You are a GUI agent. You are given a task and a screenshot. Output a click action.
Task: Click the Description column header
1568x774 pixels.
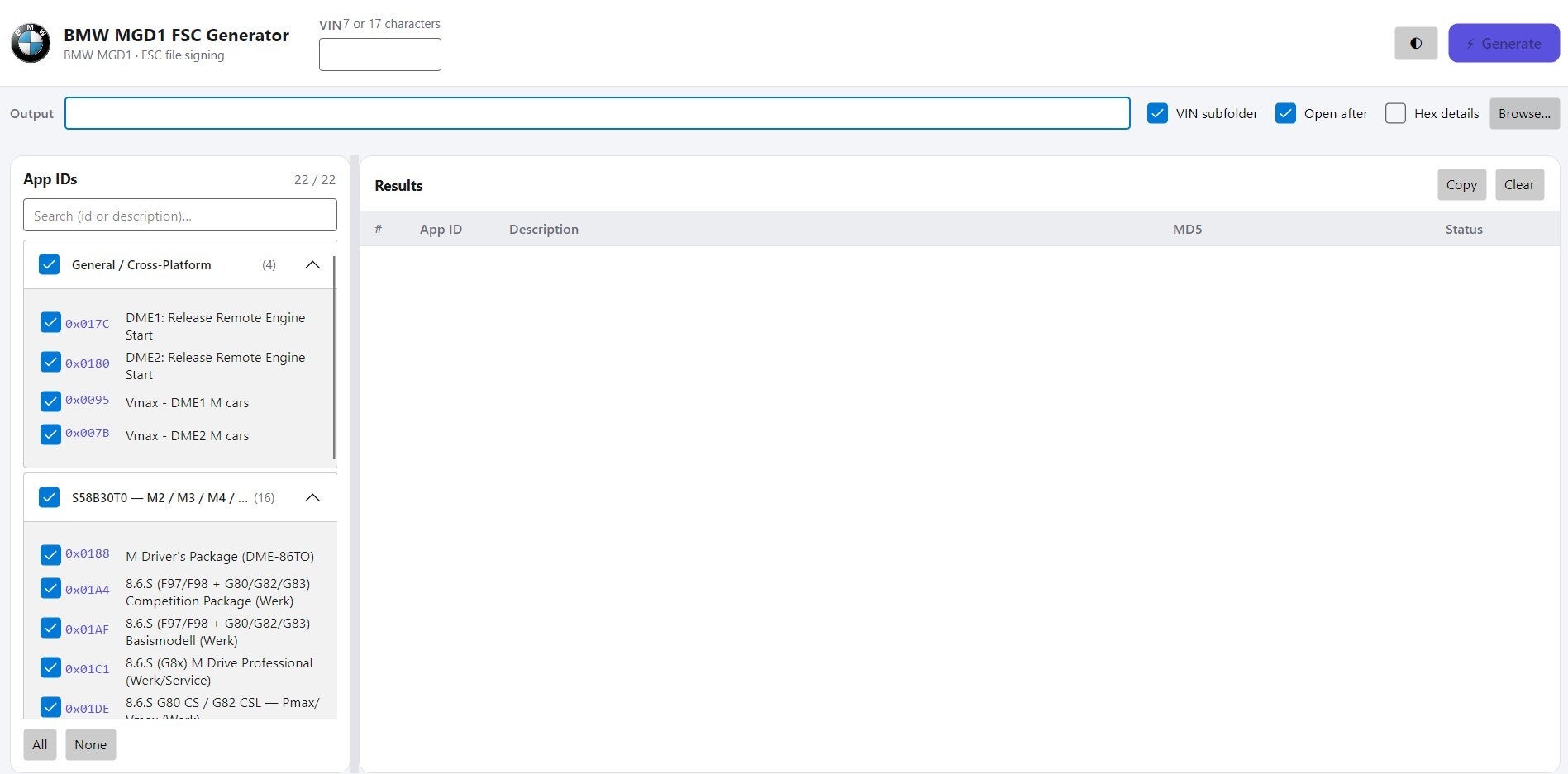coord(544,229)
